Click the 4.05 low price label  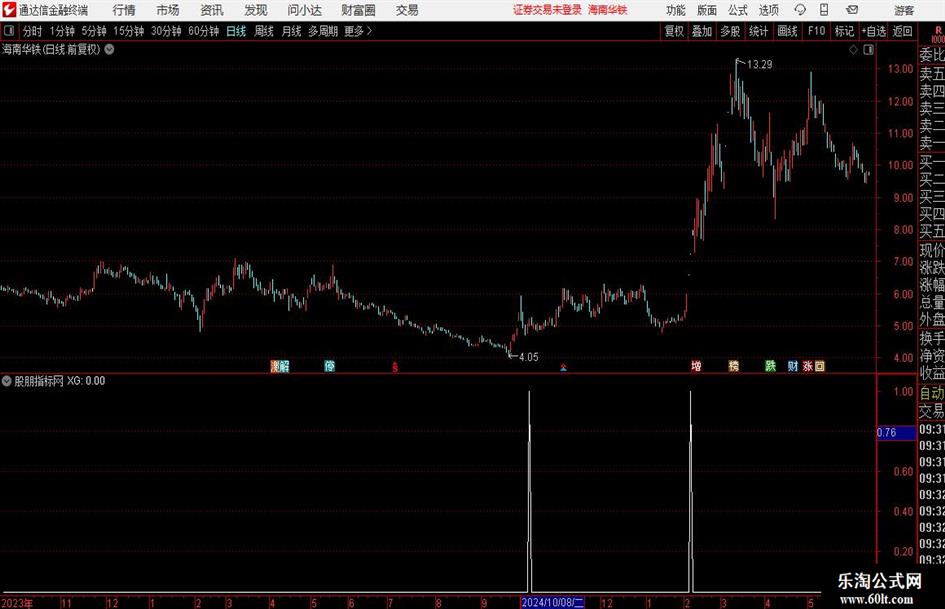coord(528,357)
